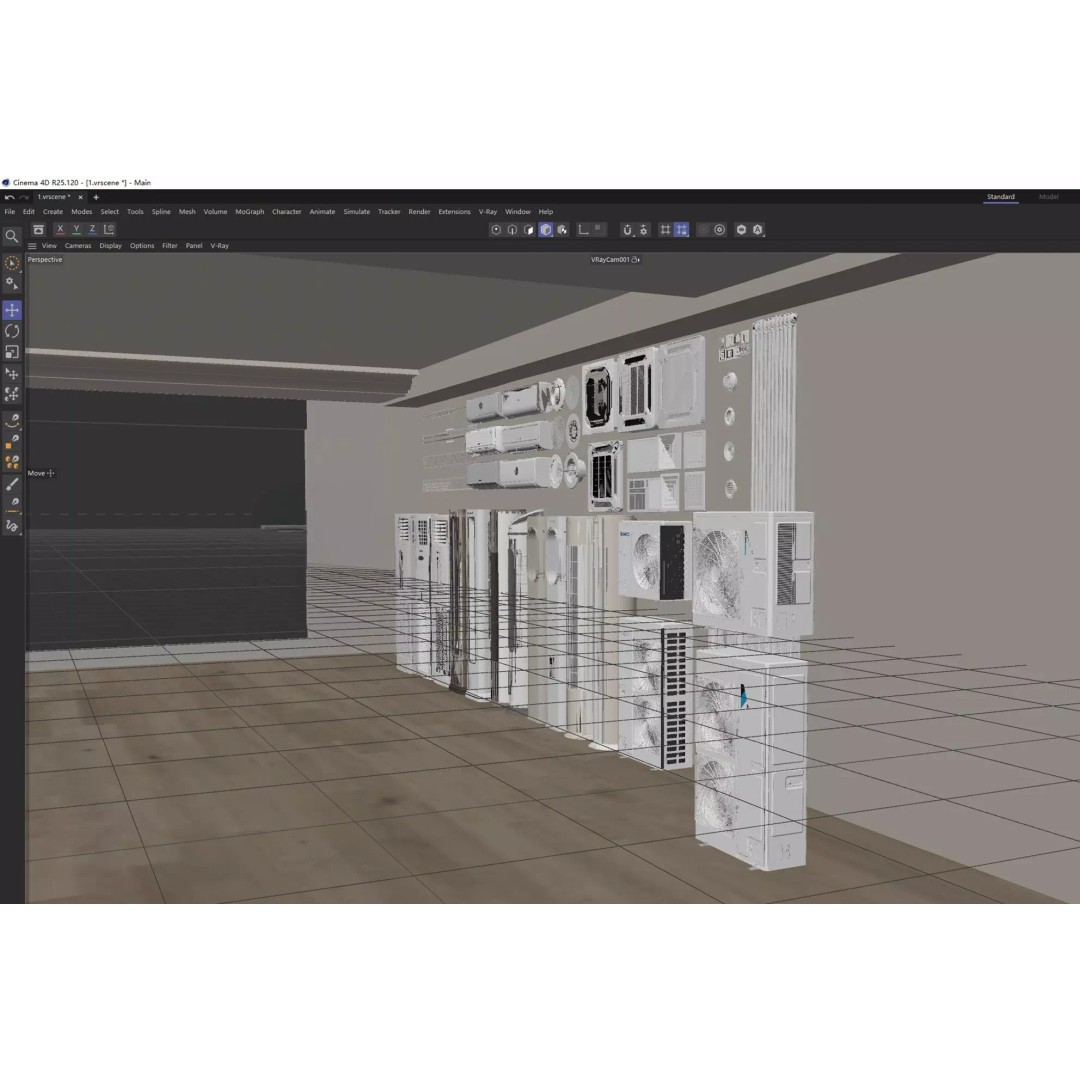Open the Mesh menu
Image resolution: width=1080 pixels, height=1080 pixels.
(187, 212)
